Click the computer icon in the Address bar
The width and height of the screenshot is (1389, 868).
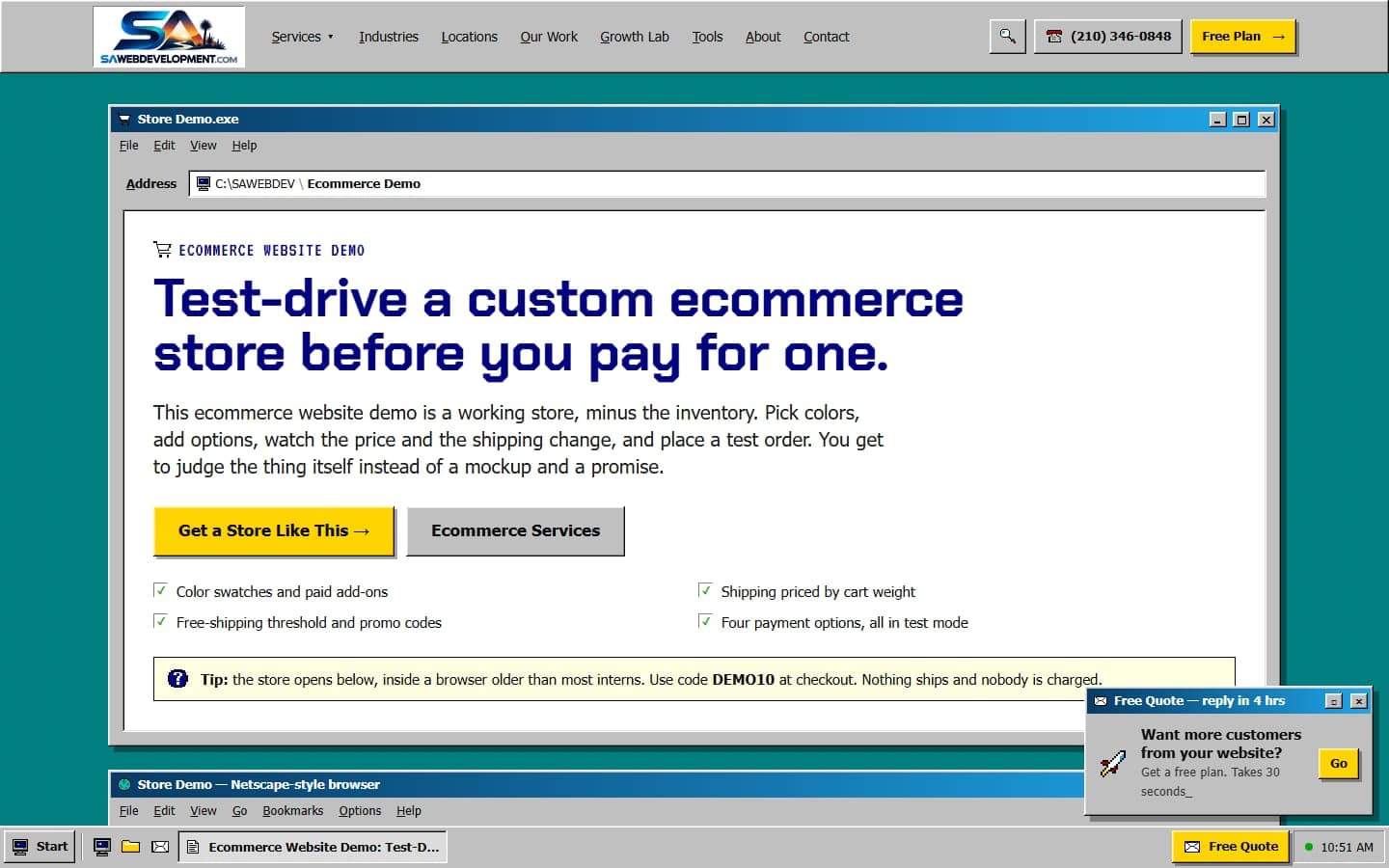(204, 183)
